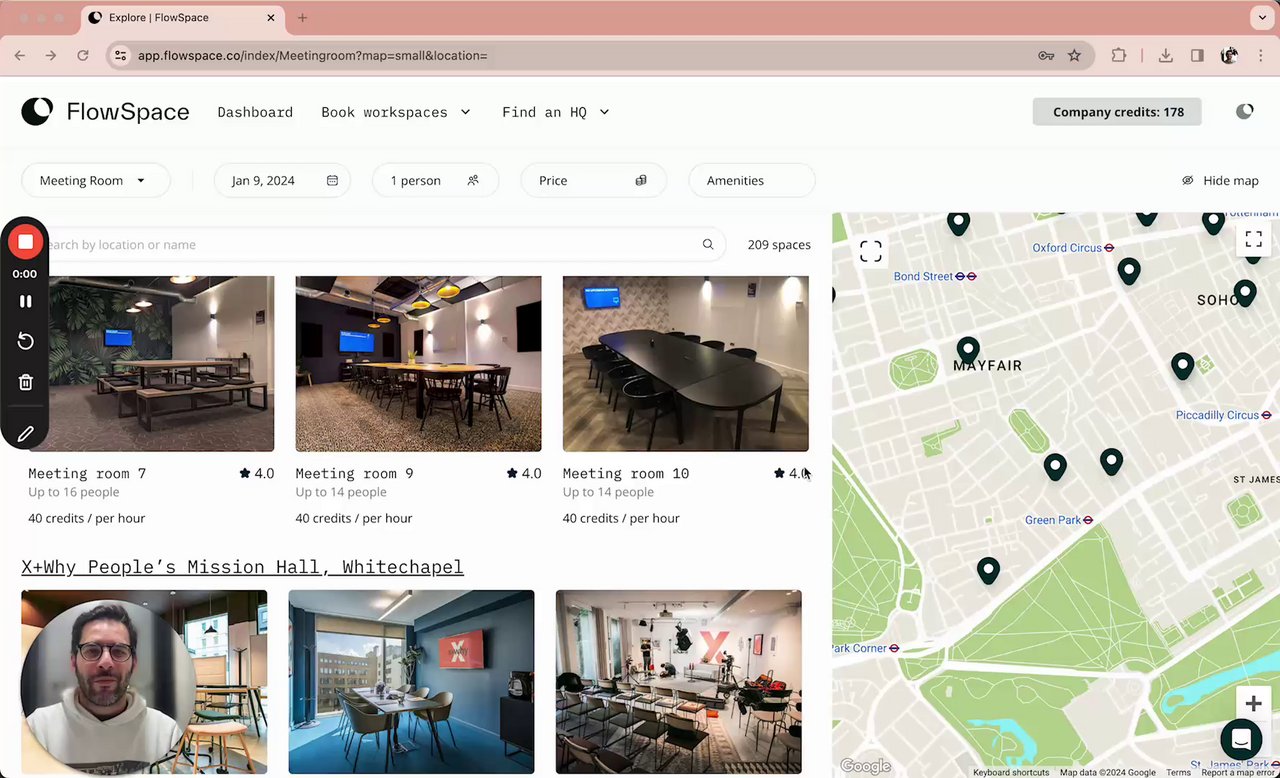Click the Meeting room 7 title

pos(87,473)
